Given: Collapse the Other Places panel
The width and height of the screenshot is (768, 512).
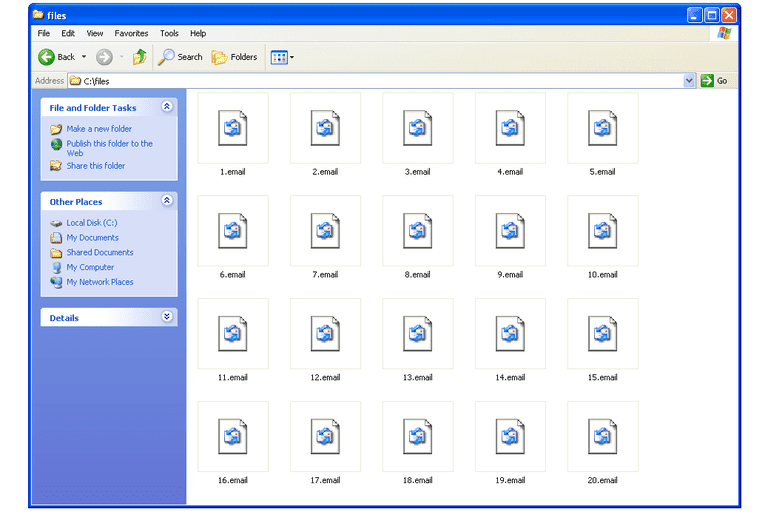Looking at the screenshot, I should point(167,201).
